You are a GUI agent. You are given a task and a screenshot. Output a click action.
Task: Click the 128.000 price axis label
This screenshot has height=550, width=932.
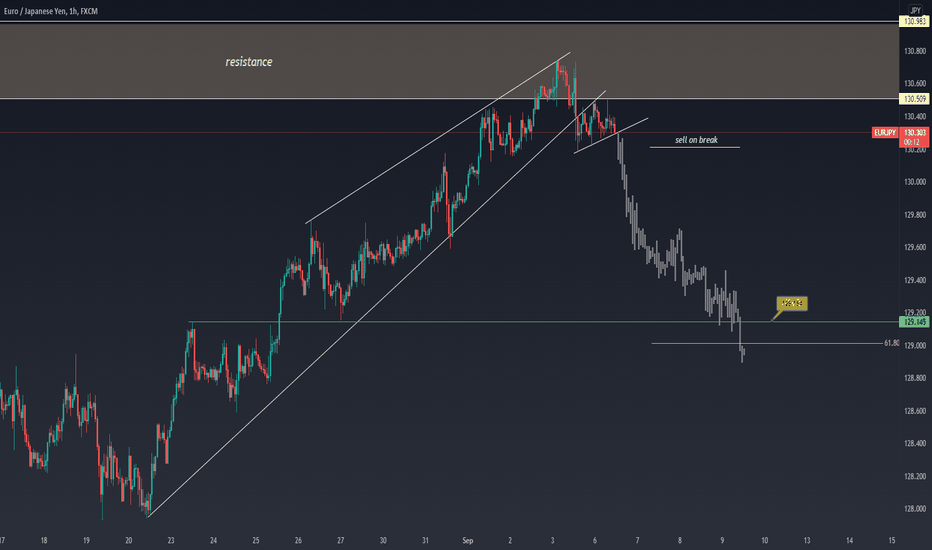click(915, 509)
